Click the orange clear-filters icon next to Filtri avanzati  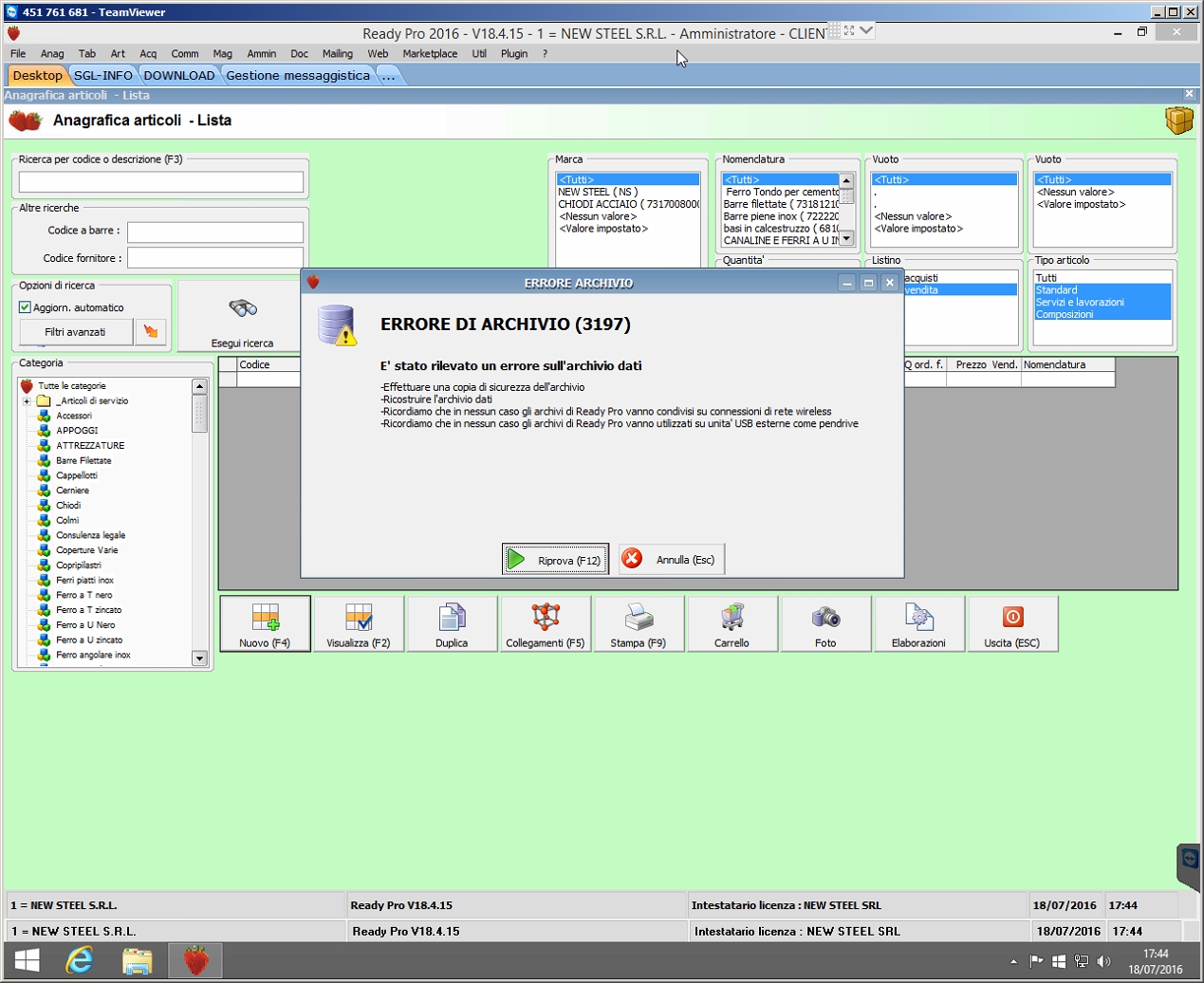[151, 332]
